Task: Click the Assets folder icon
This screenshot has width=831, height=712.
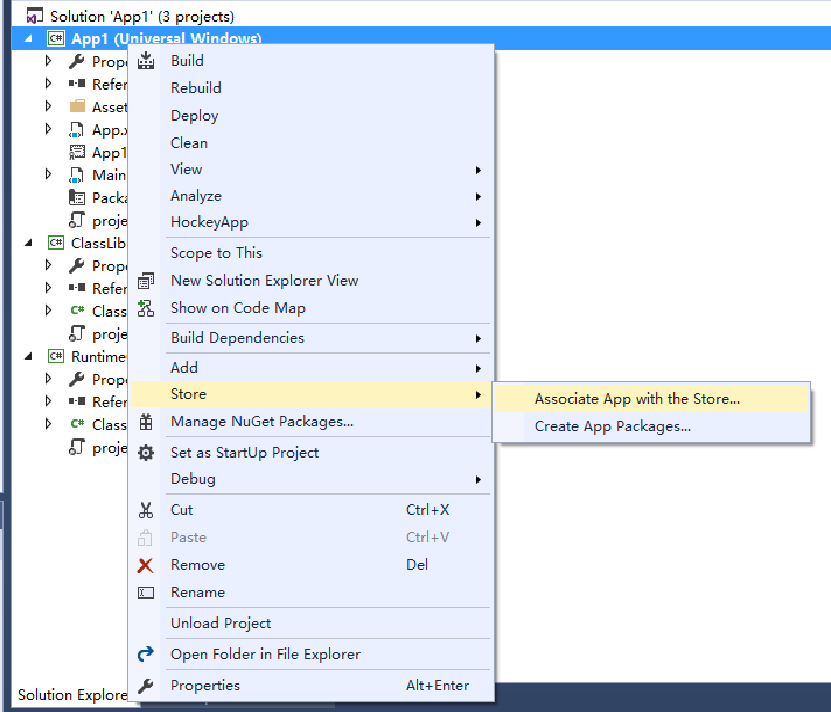Action: click(77, 107)
